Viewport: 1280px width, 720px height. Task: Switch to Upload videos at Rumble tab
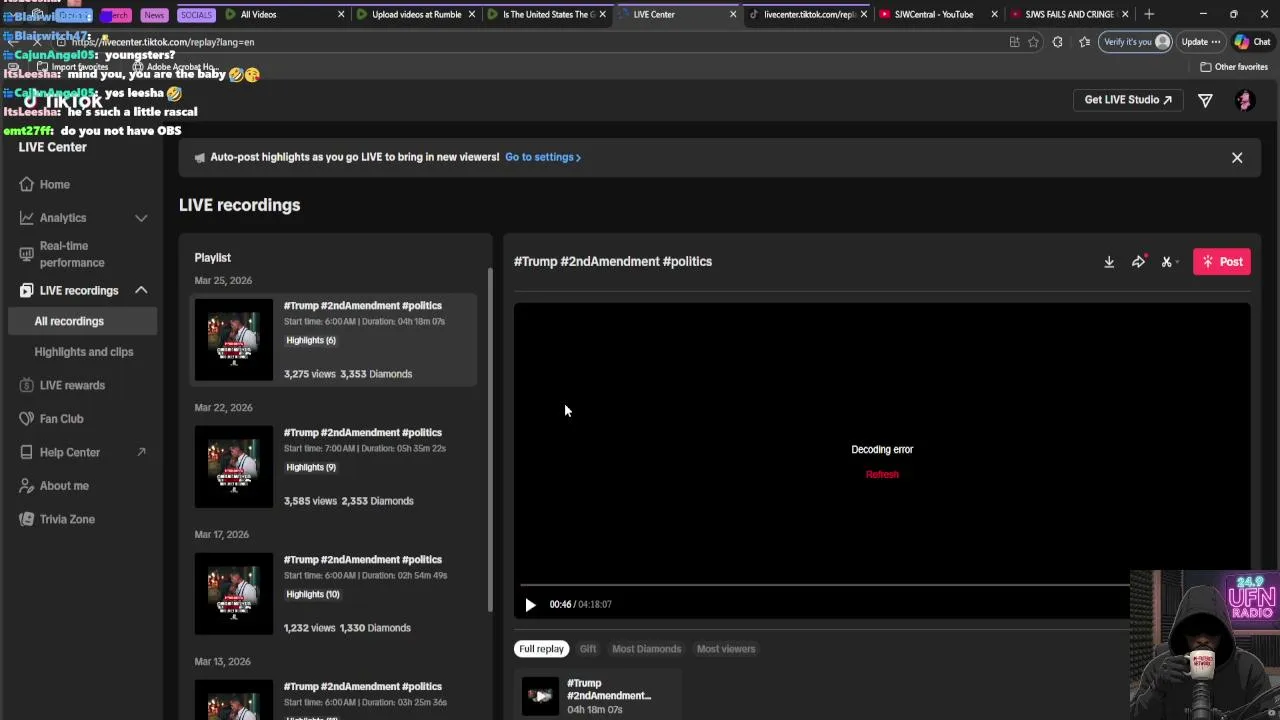pyautogui.click(x=416, y=14)
